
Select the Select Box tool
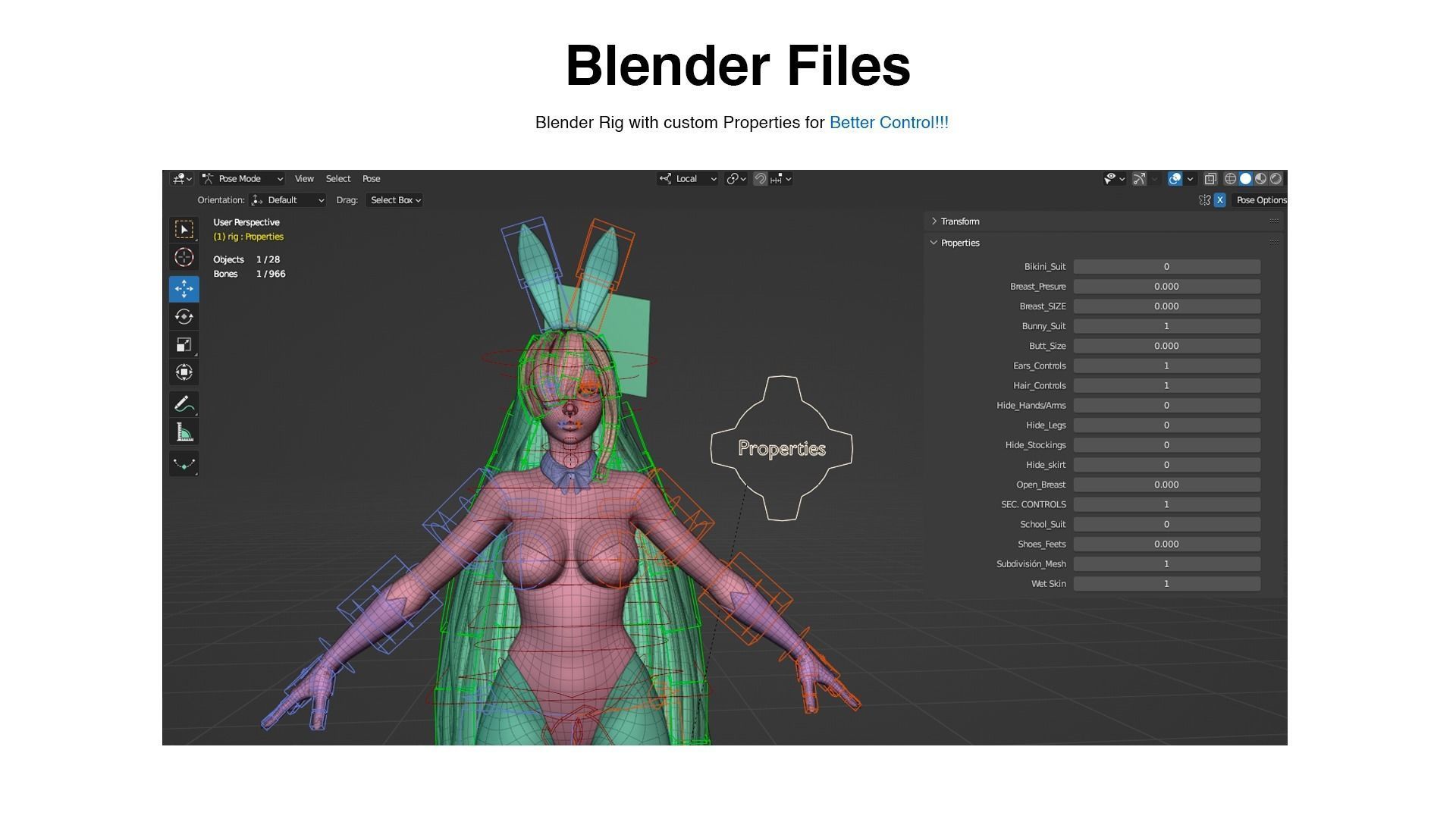184,229
